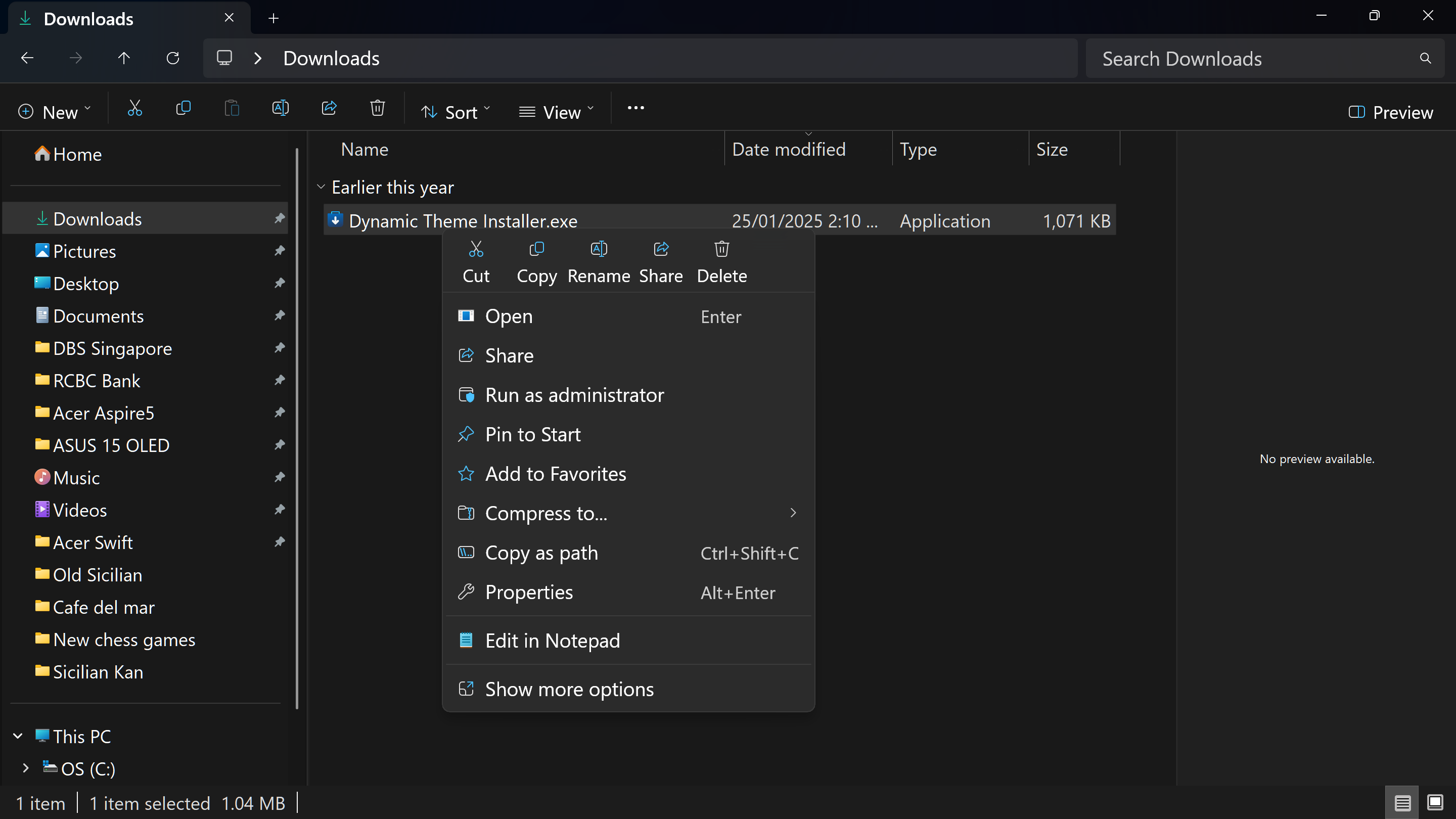Expand the OS (C:) drive node
The image size is (1456, 819).
coord(25,768)
